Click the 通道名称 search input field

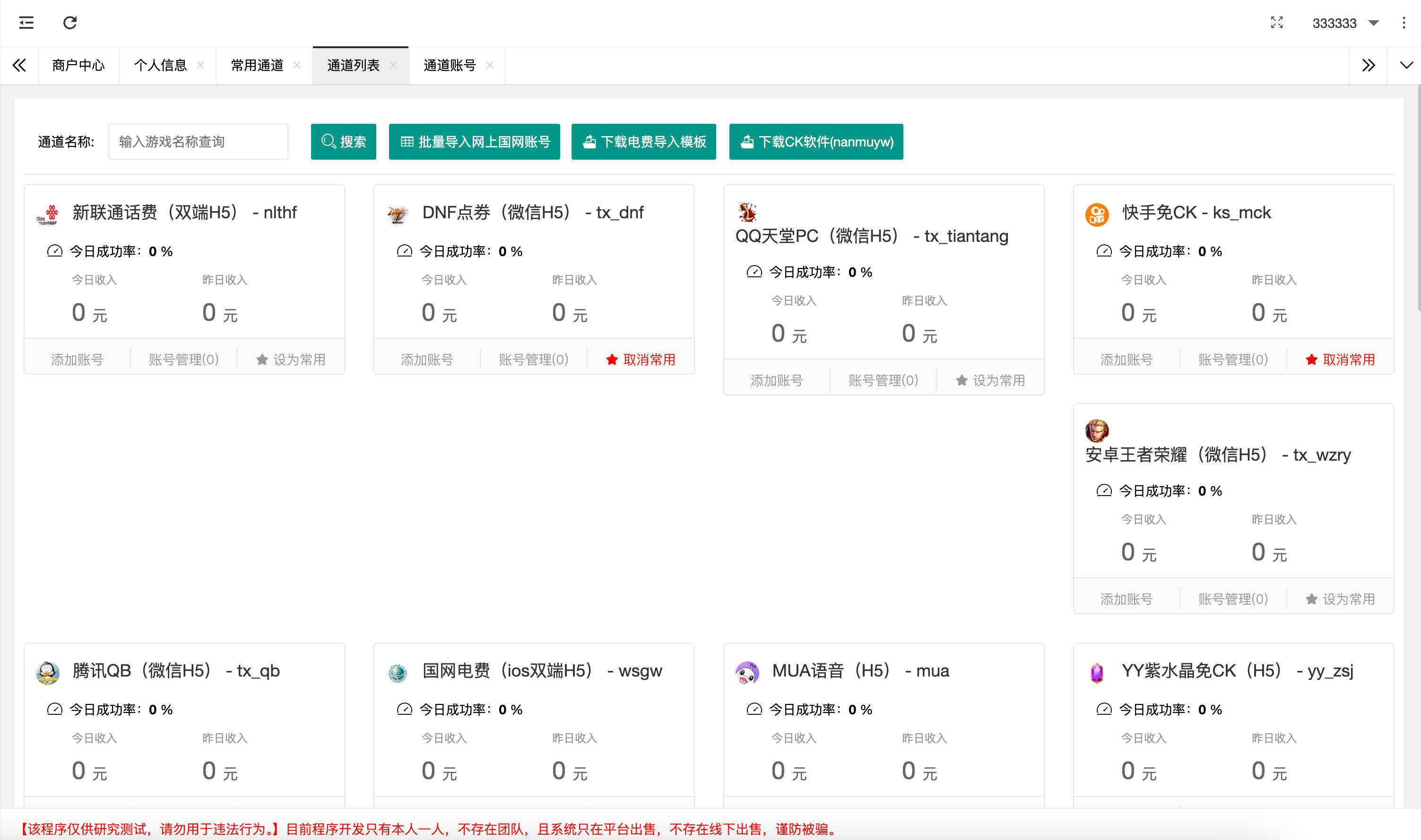198,142
